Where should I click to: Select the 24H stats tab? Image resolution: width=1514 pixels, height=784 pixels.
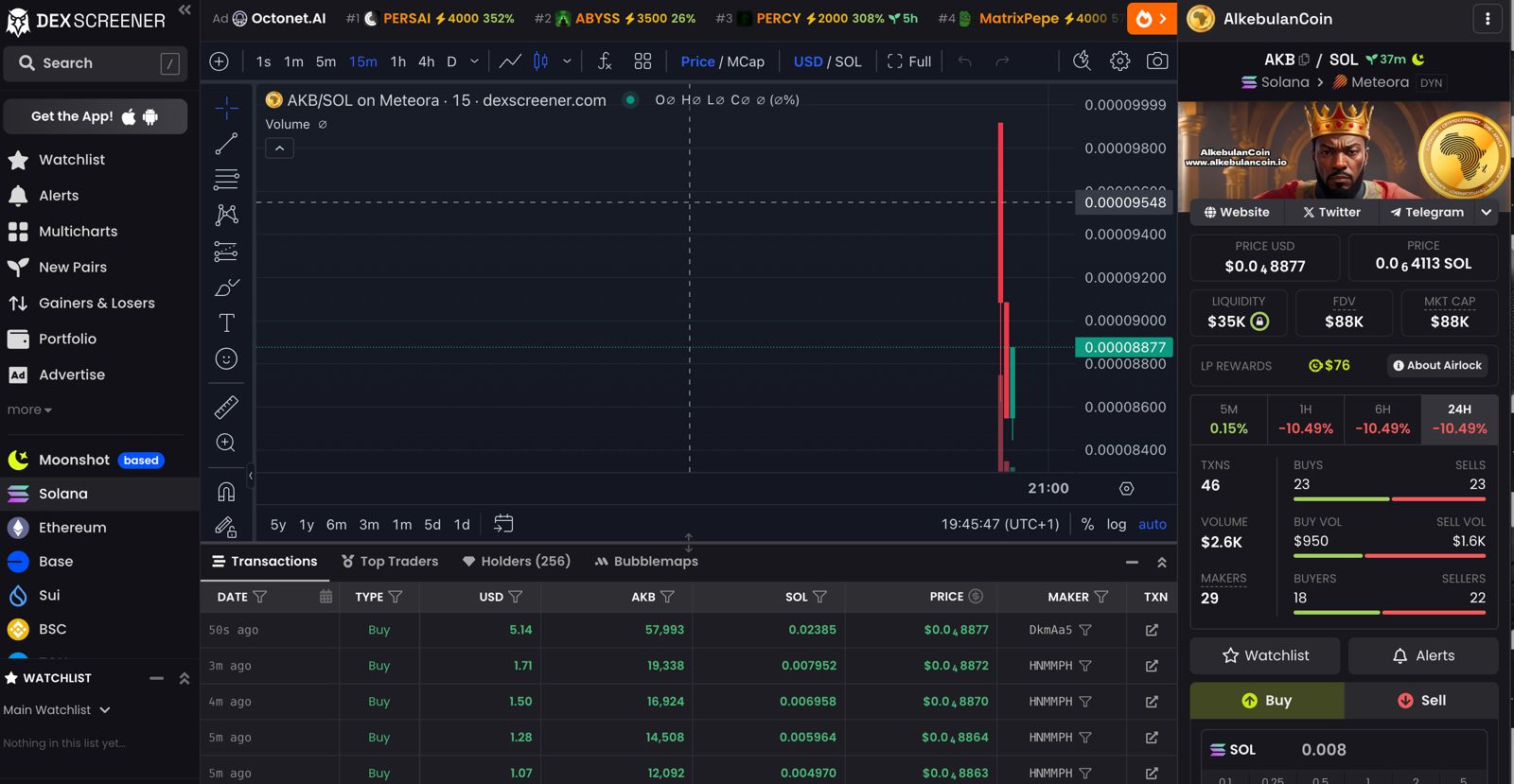[1460, 419]
